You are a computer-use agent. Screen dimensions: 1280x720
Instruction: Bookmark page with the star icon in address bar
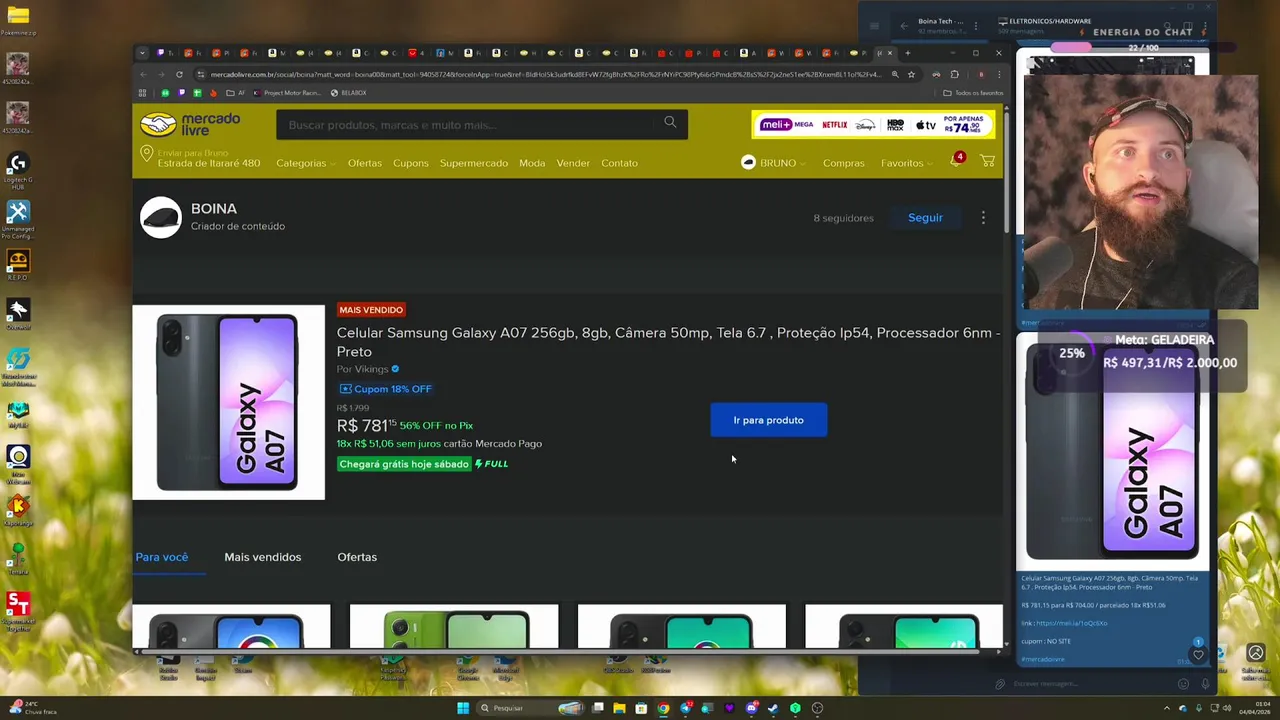pos(911,74)
